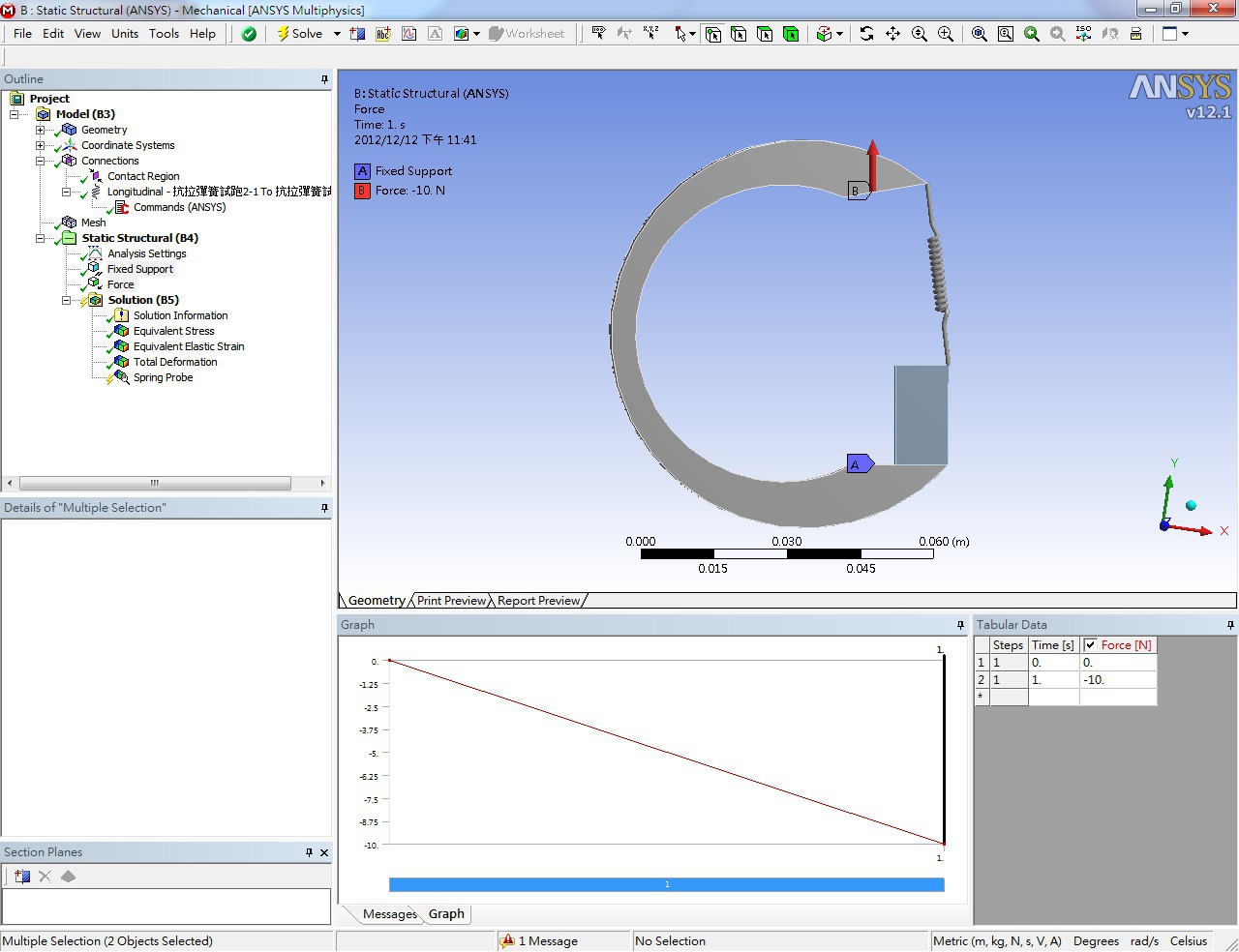The image size is (1239, 952).
Task: Toggle the Graph panel auto-hide pin
Action: [x=960, y=625]
